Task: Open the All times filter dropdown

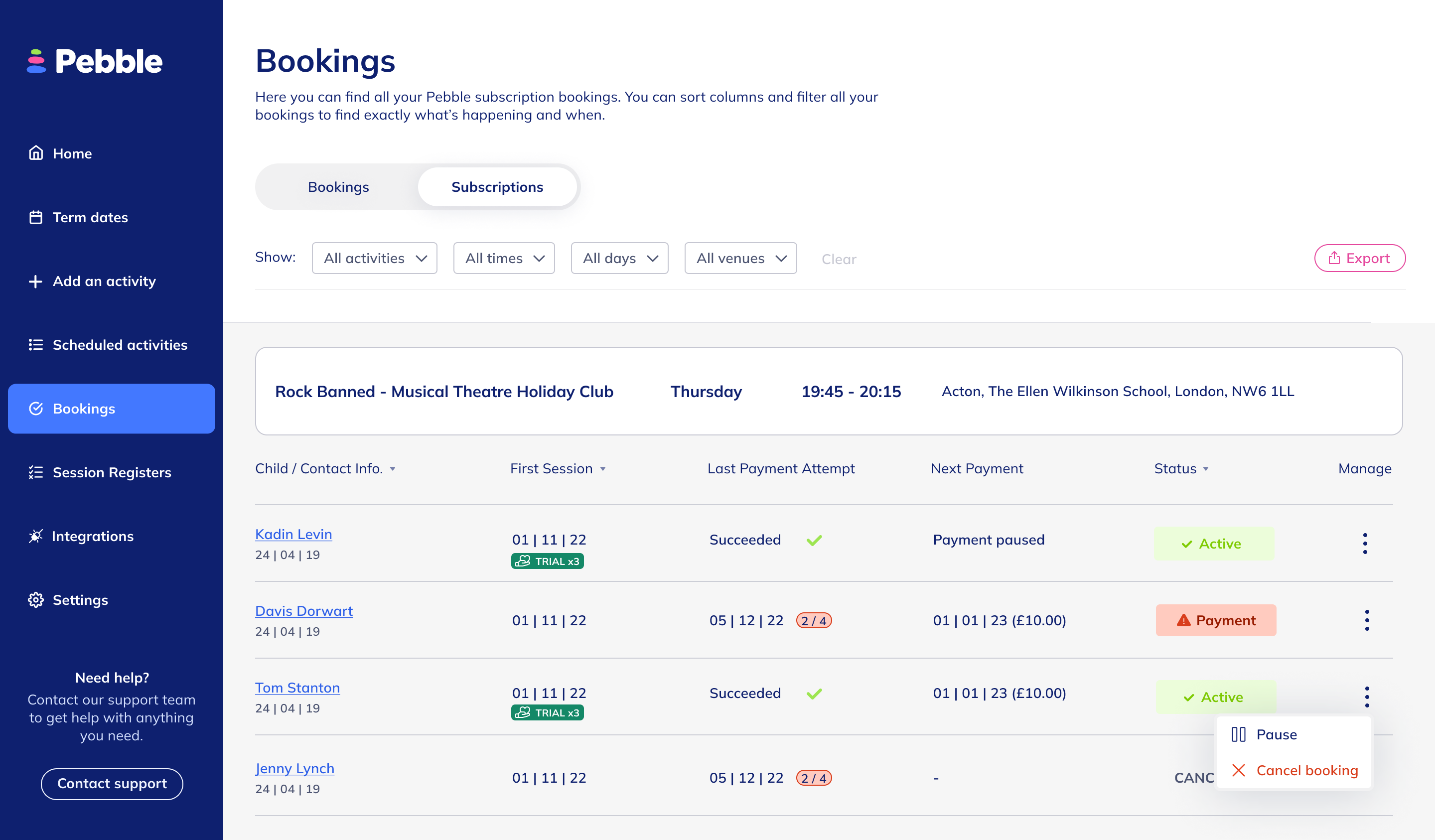Action: pyautogui.click(x=504, y=258)
